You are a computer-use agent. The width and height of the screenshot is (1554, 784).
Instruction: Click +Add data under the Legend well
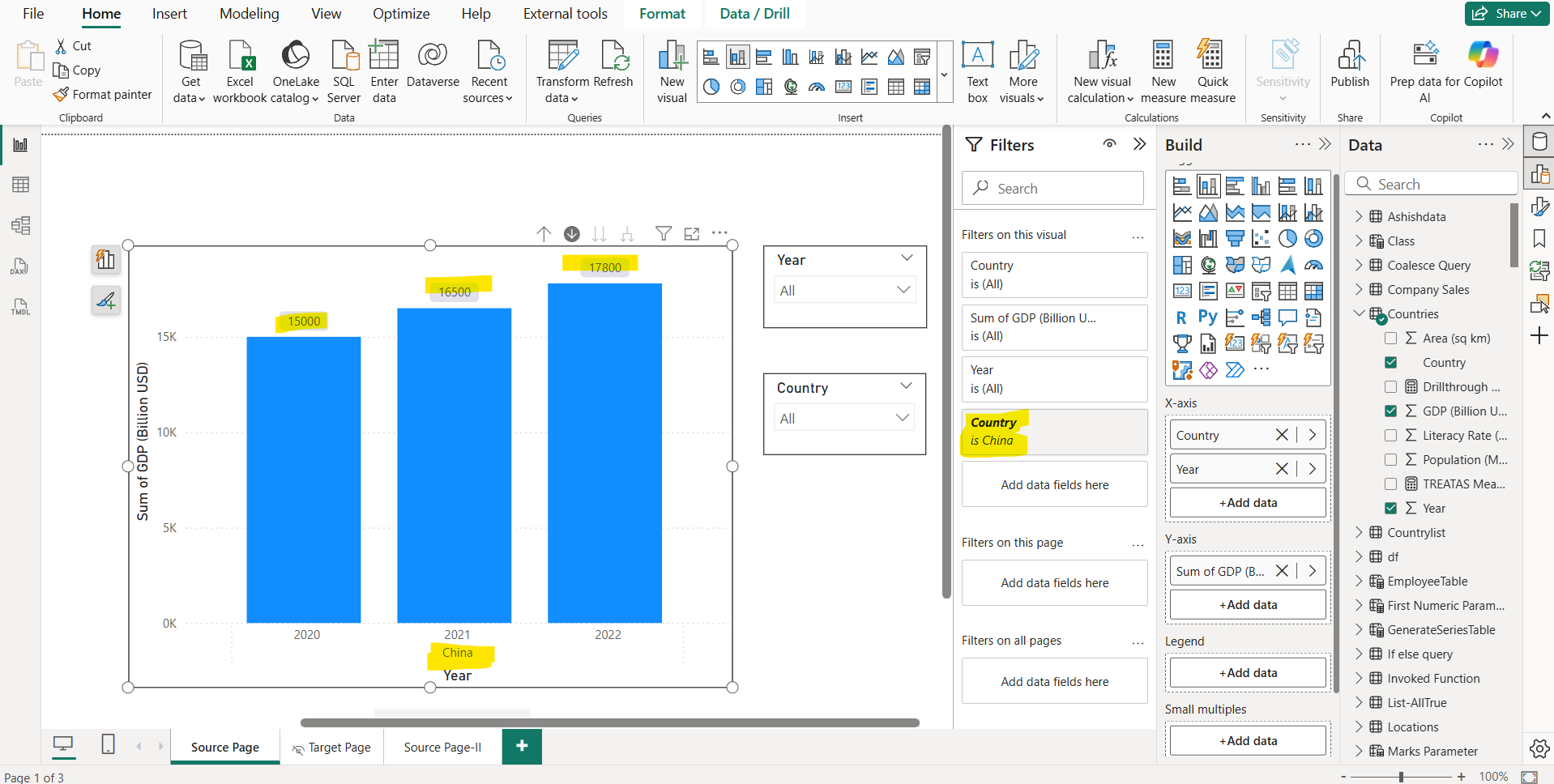(1247, 672)
